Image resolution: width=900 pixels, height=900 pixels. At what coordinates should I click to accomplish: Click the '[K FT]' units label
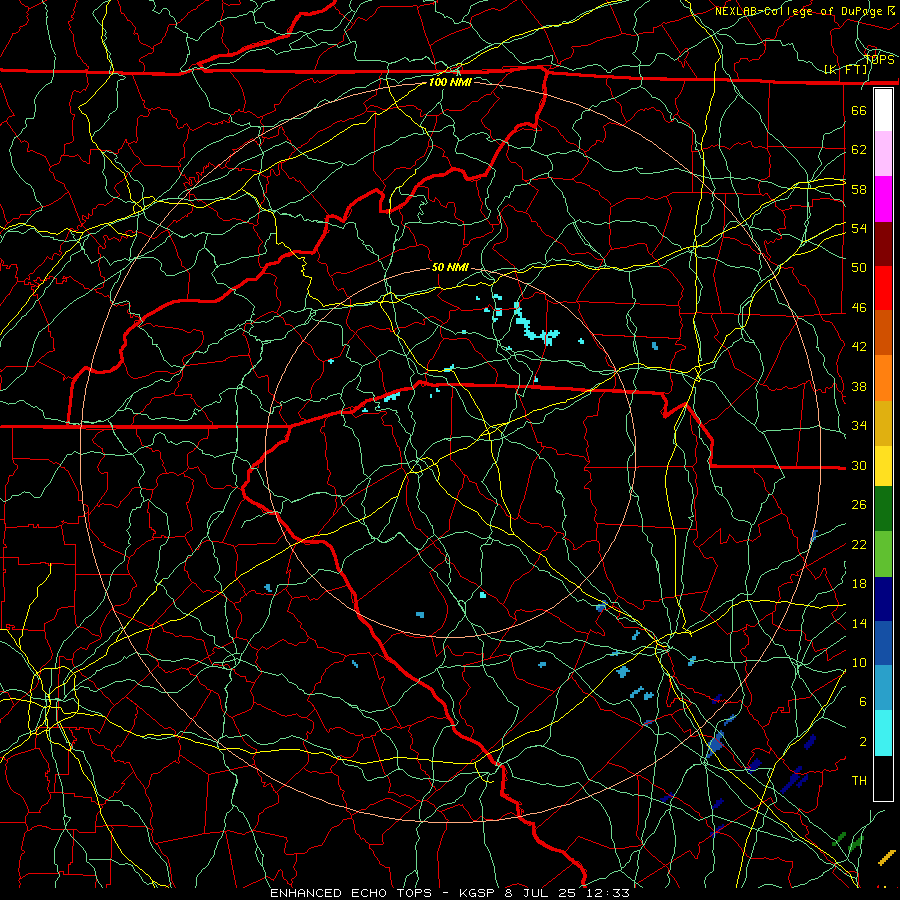(845, 70)
